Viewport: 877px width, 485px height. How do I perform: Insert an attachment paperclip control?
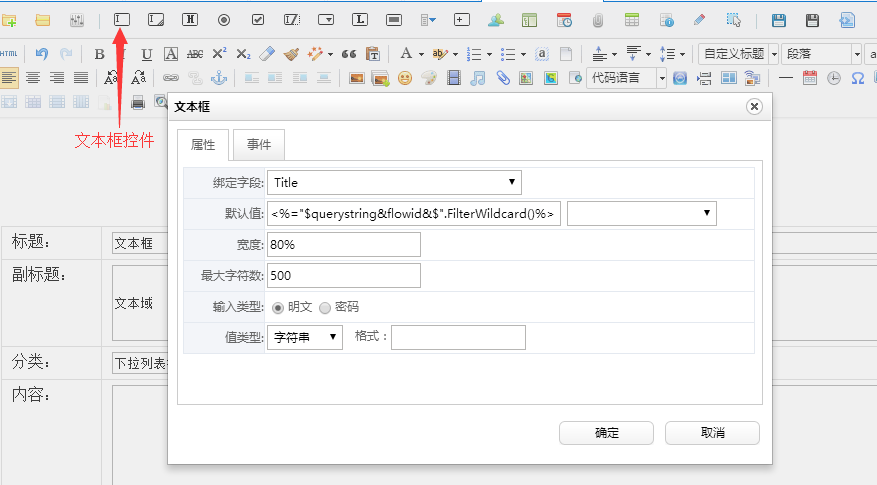click(598, 21)
